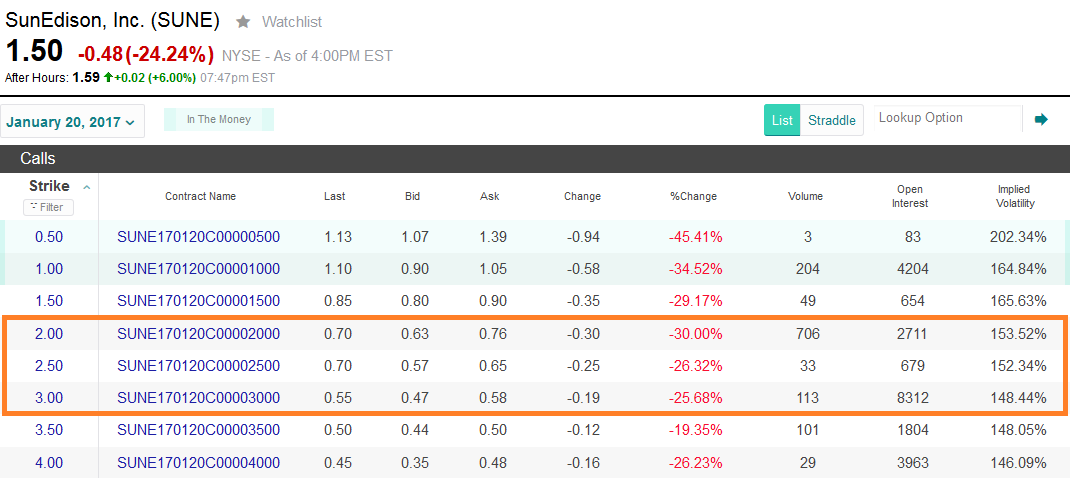The width and height of the screenshot is (1071, 478).
Task: Click the -19.35% change value
Action: point(695,430)
